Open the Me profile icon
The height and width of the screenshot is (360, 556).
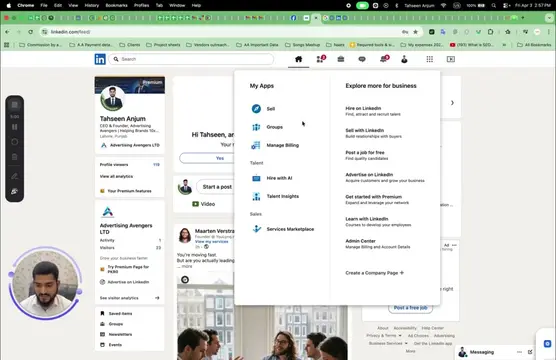coord(404,59)
